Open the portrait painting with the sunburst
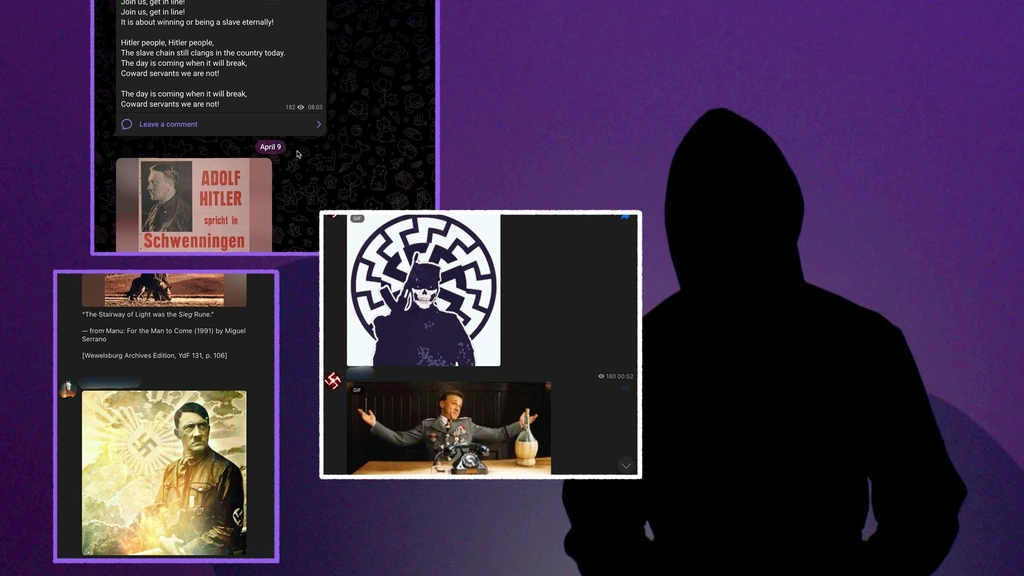This screenshot has width=1024, height=576. click(164, 473)
